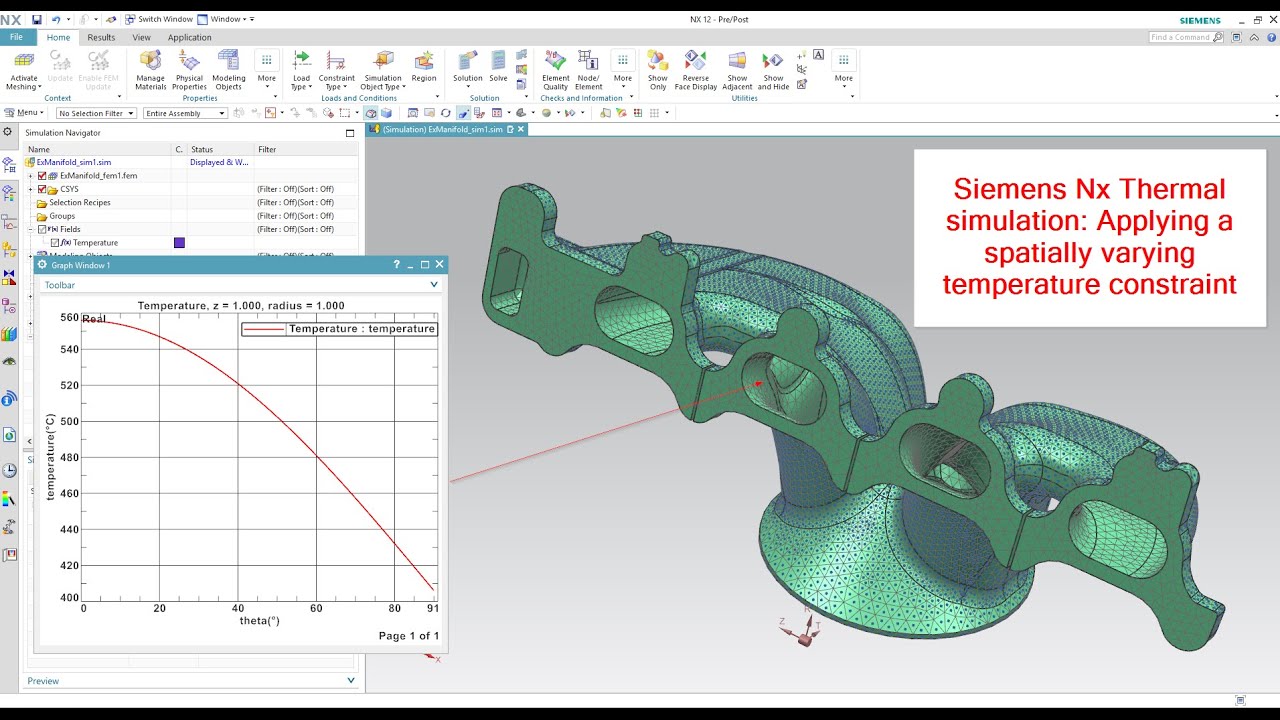Toggle ExManifold_fem1.fem checkbox
1280x720 pixels.
coord(42,176)
